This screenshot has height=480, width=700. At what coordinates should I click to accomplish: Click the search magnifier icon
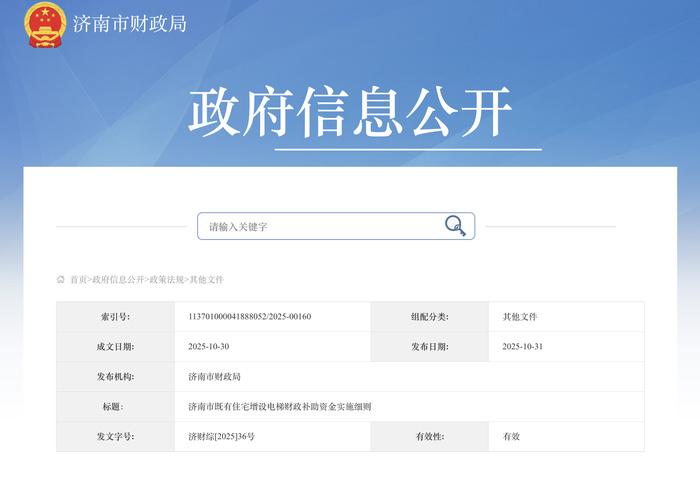click(455, 225)
